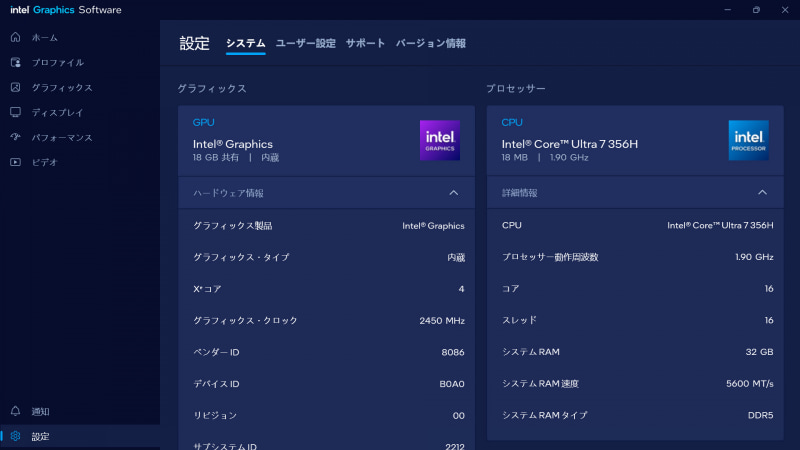This screenshot has width=800, height=450.
Task: Switch to the バージョン情報 tab
Action: 431,43
